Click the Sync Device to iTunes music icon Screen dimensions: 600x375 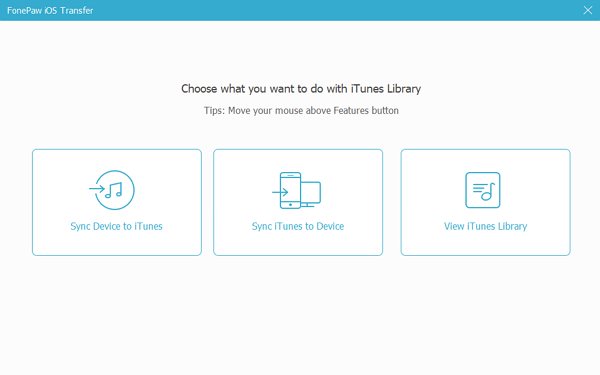(112, 190)
